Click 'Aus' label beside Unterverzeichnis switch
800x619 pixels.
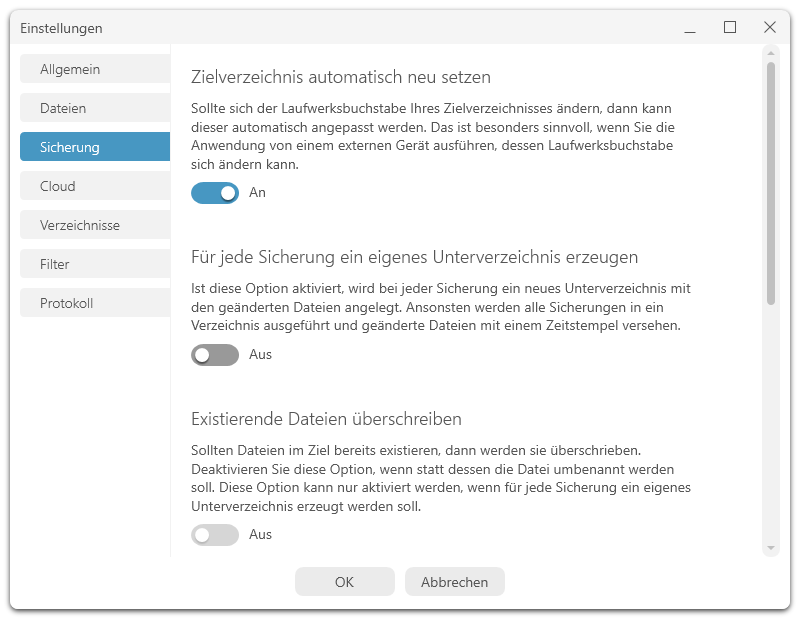click(260, 354)
